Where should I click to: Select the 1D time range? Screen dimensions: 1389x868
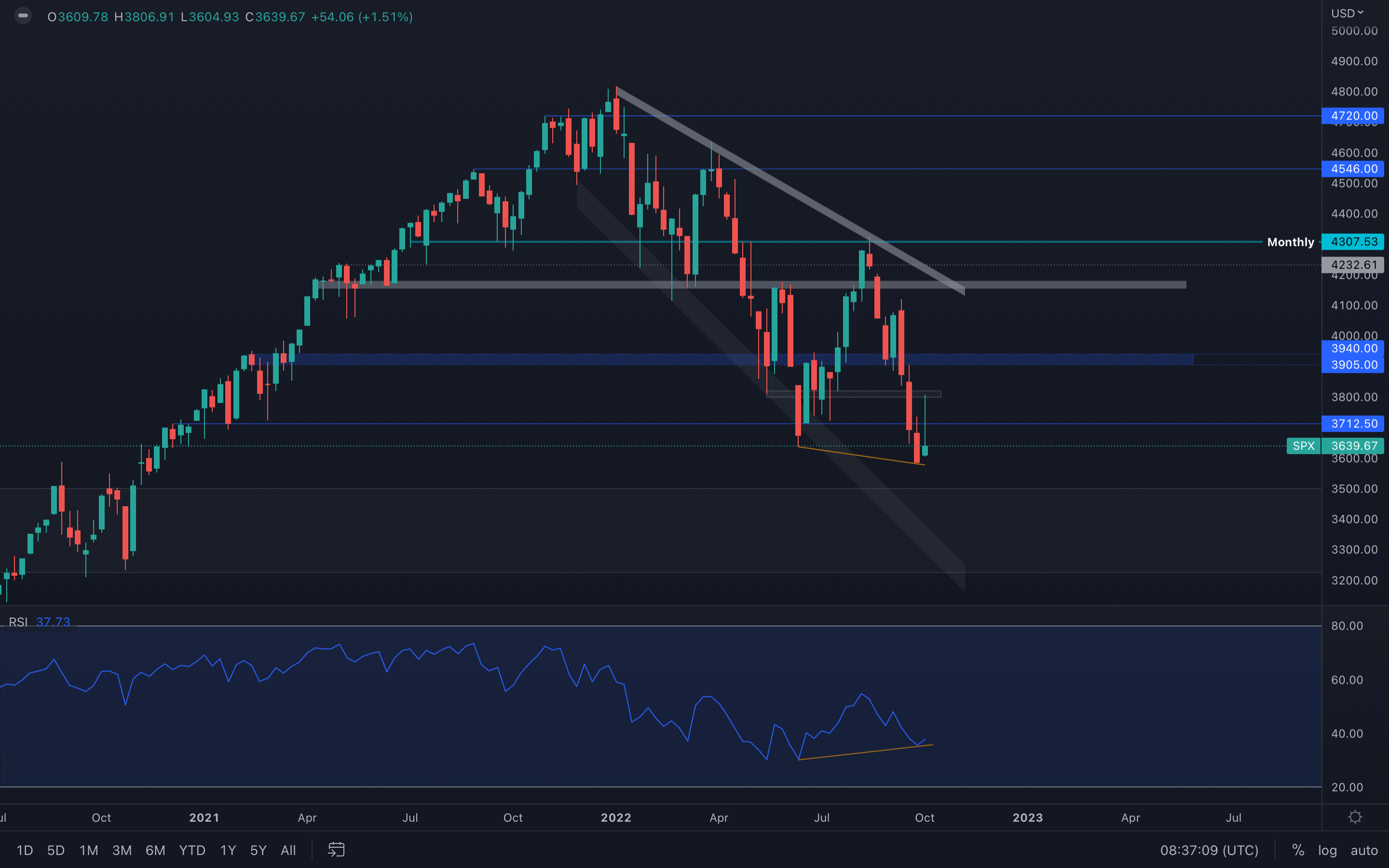pos(25,850)
